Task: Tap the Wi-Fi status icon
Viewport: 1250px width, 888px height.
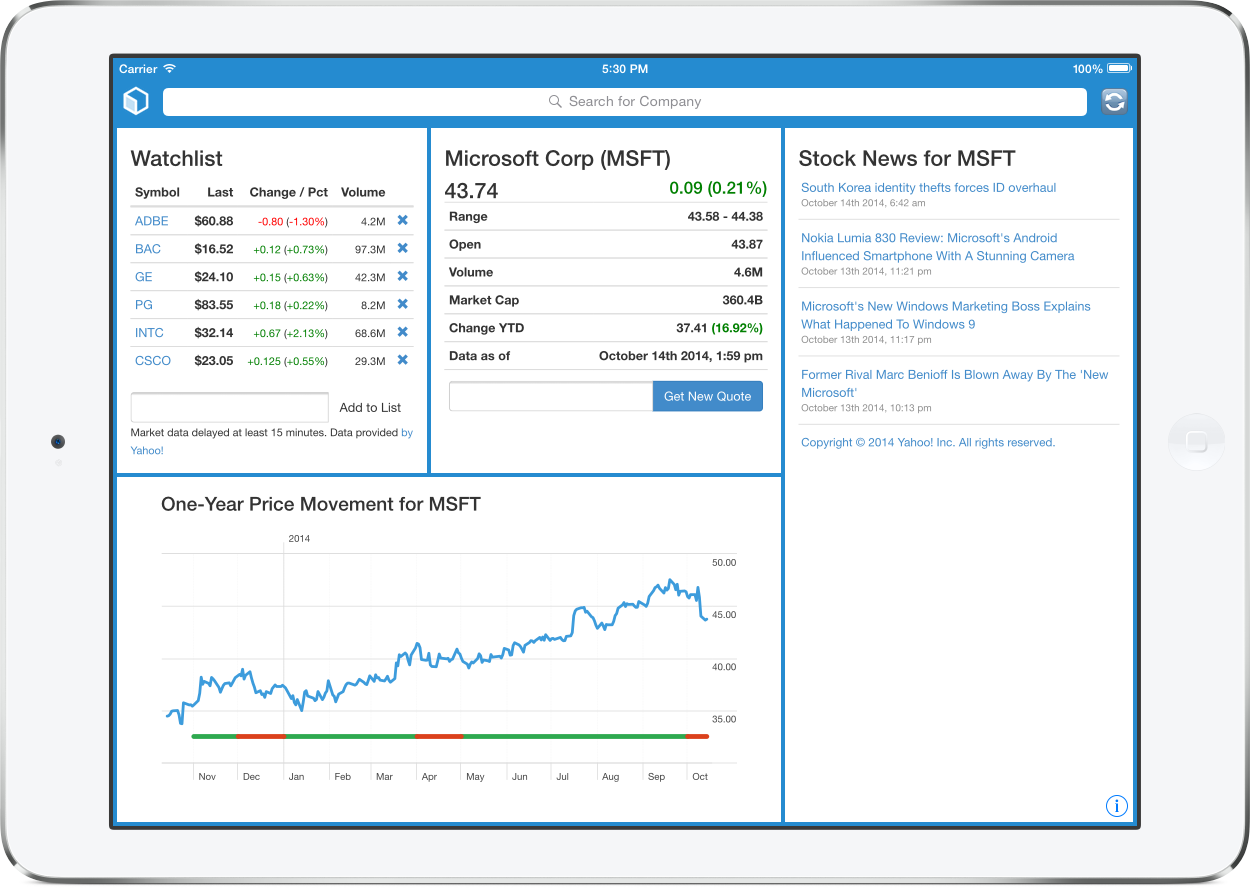Action: 170,69
